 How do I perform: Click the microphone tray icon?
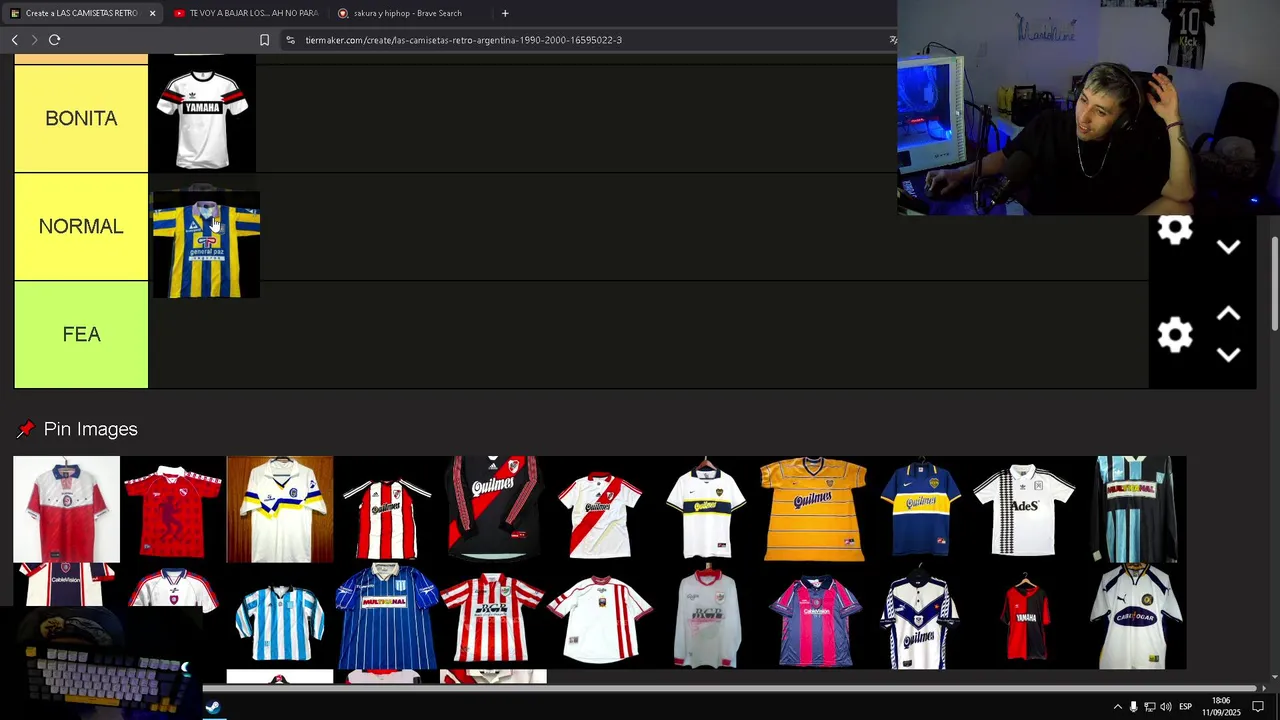1133,707
